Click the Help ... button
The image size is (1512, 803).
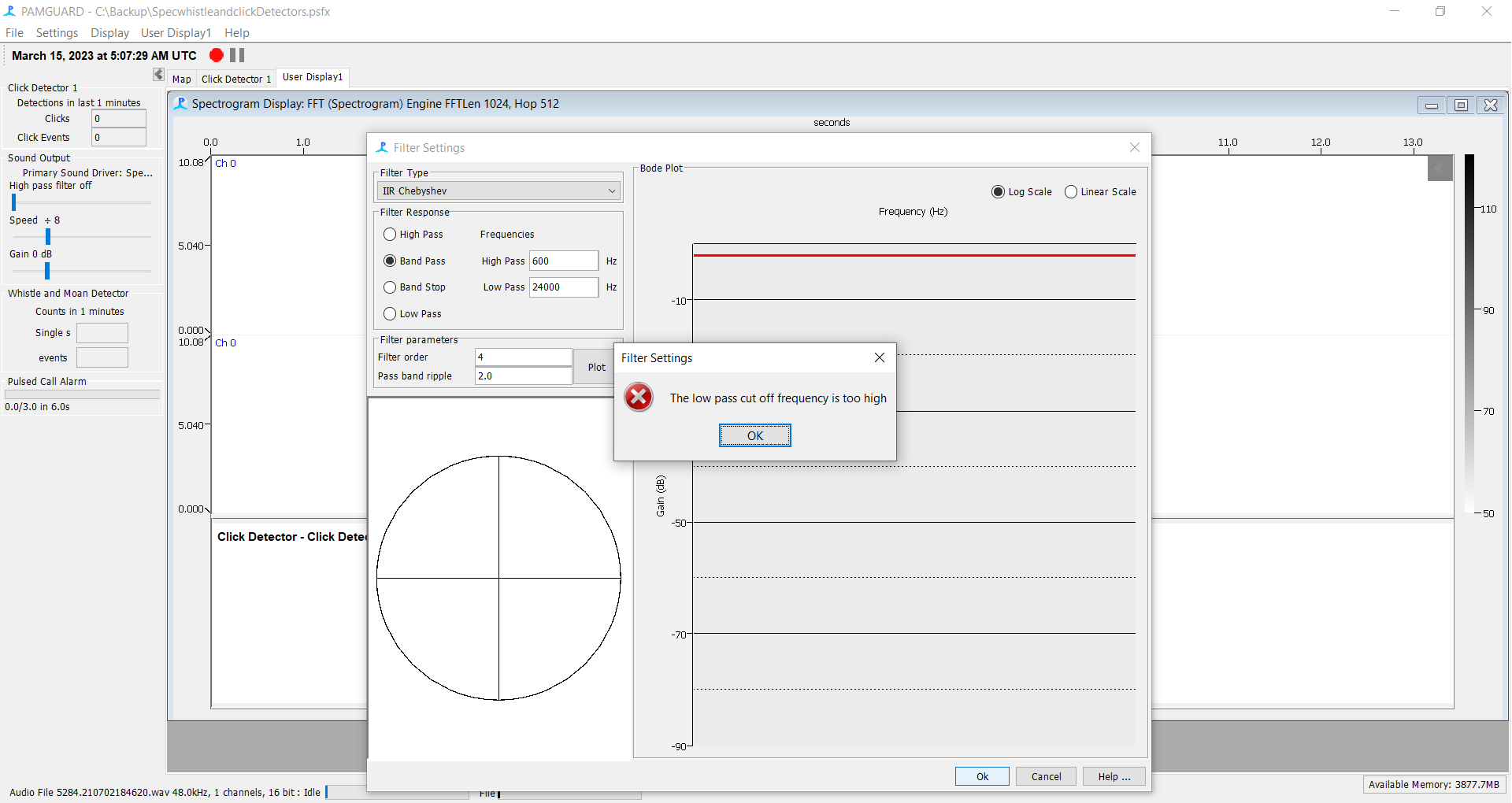[x=1114, y=776]
